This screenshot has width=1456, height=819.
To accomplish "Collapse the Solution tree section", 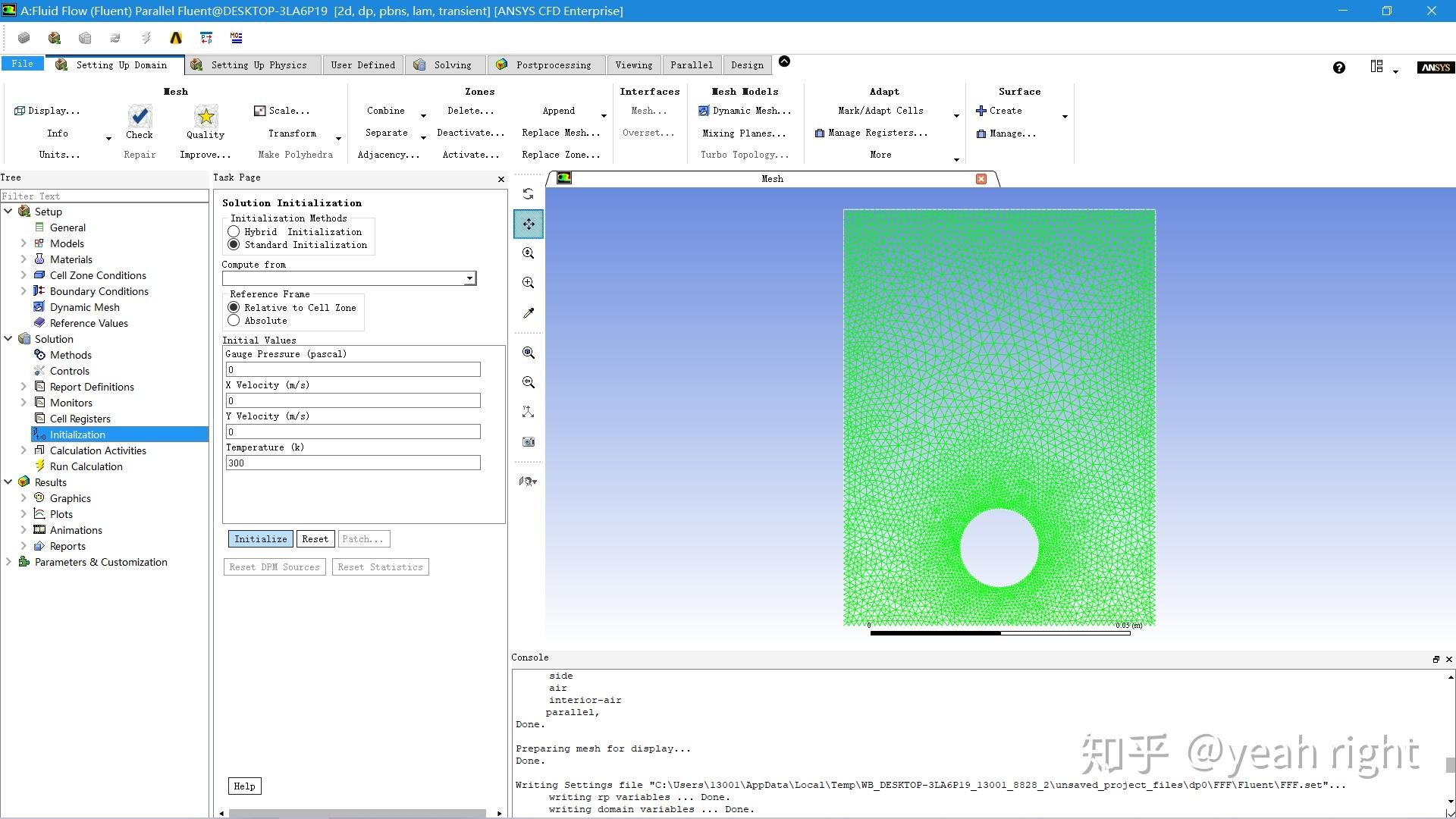I will tap(8, 339).
